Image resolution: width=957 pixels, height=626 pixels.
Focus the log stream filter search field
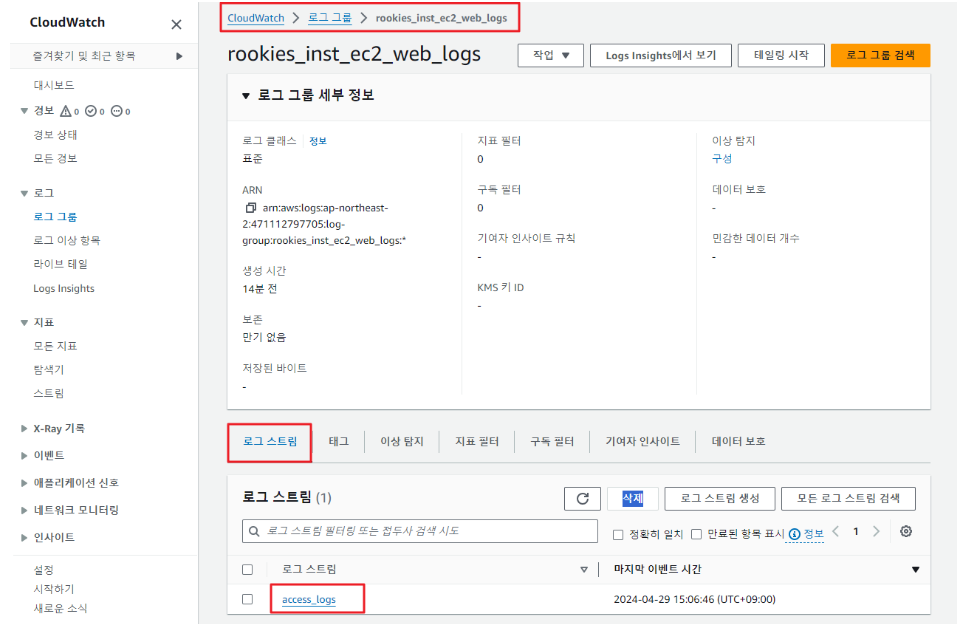[420, 531]
